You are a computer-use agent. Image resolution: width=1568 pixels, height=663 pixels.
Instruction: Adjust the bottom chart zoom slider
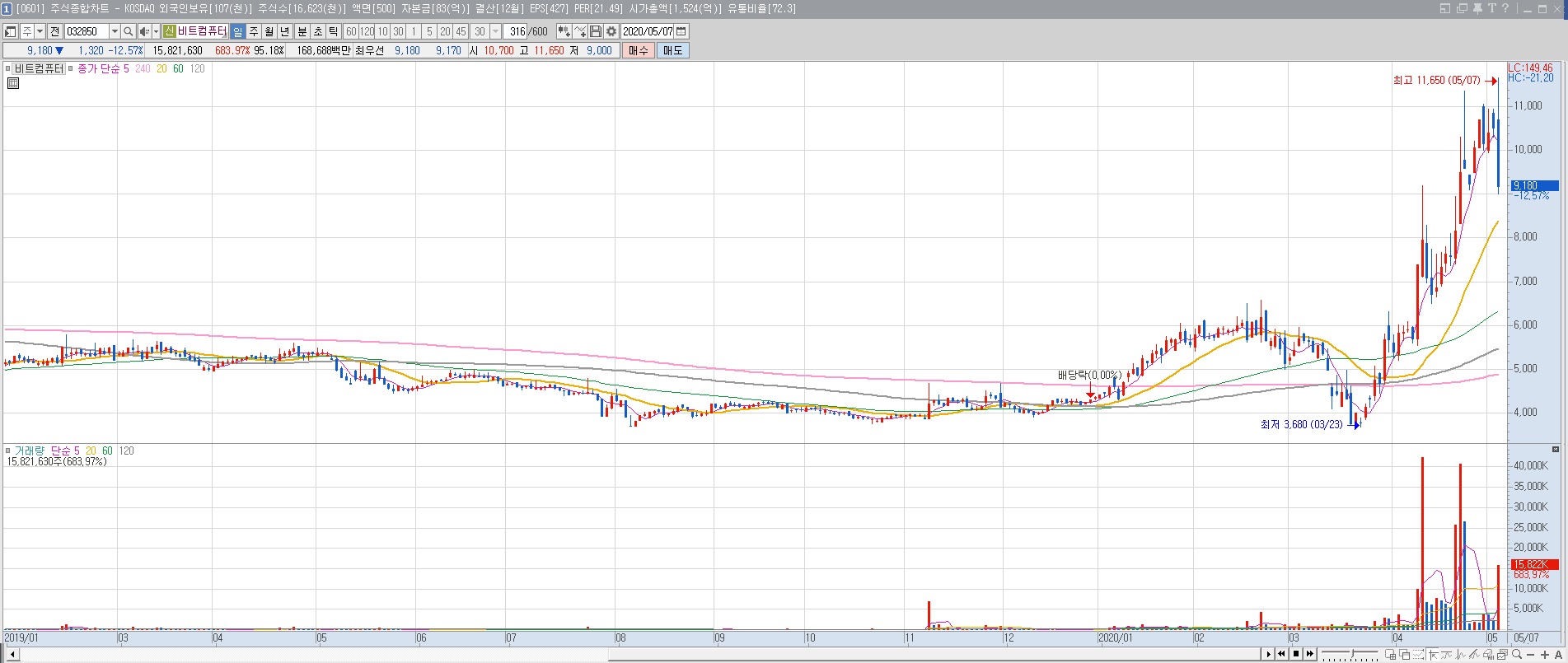1349,656
